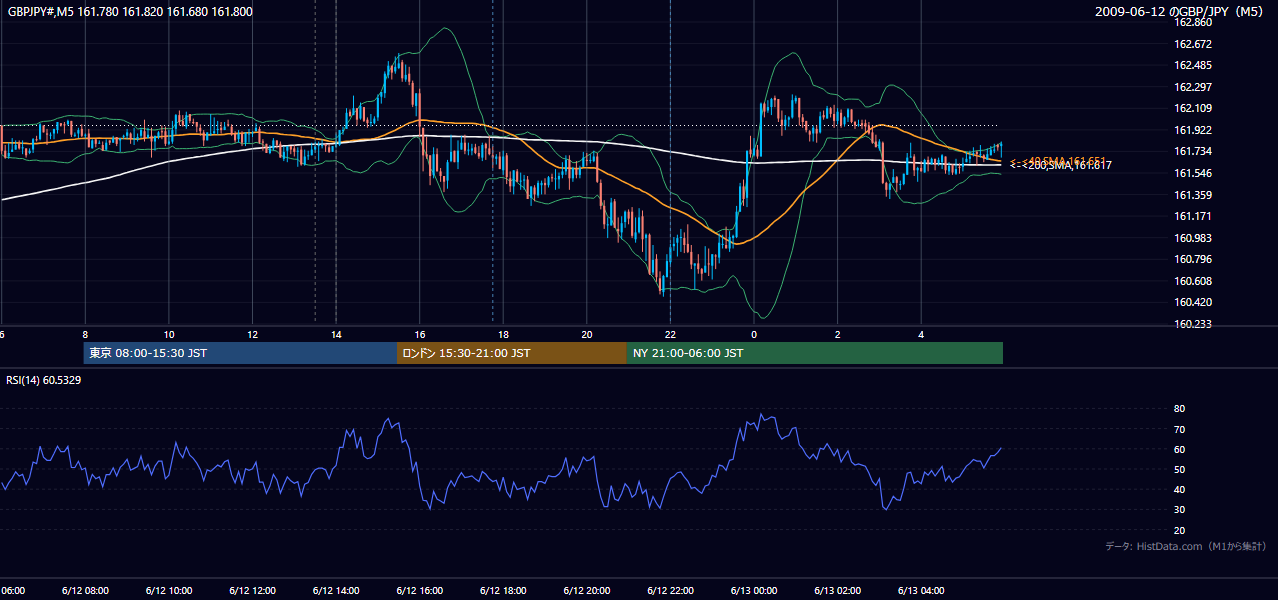The height and width of the screenshot is (600, 1278).
Task: Click the 160.233 price axis label
Action: (x=1192, y=324)
